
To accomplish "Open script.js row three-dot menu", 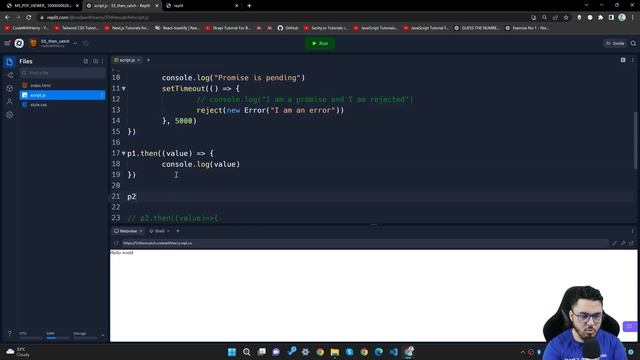I will (102, 95).
